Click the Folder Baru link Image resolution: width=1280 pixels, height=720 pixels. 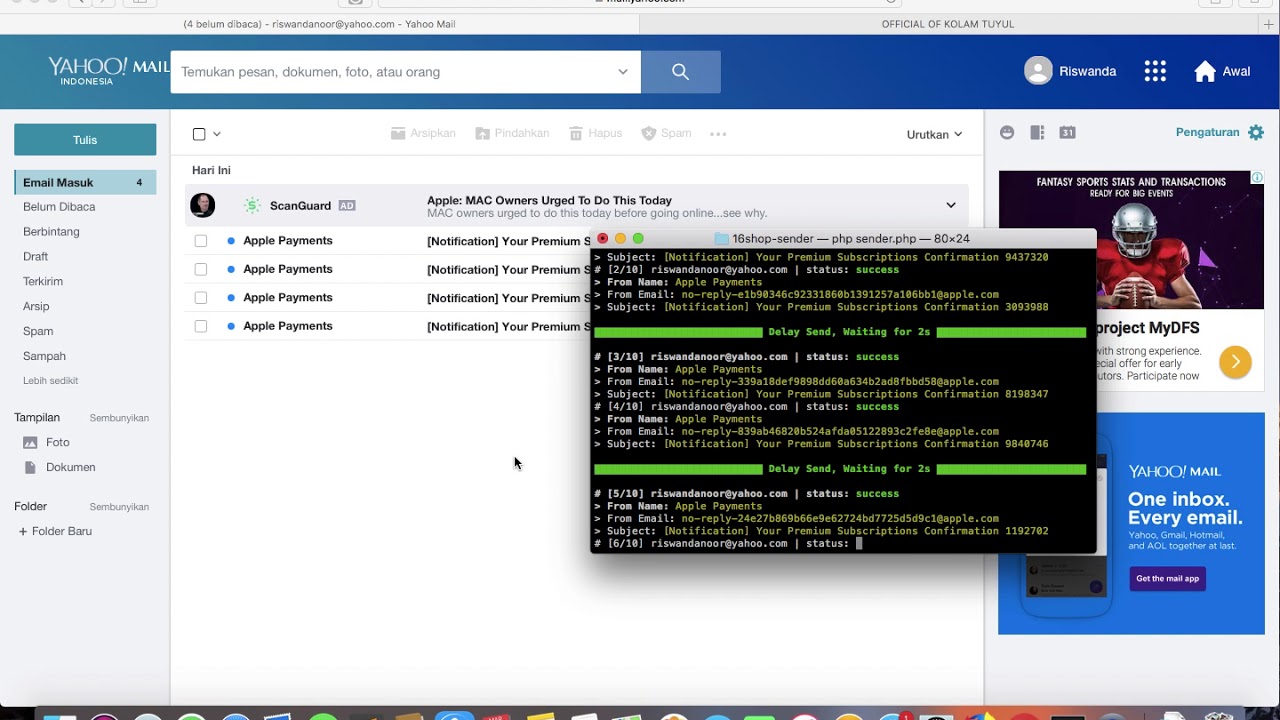(x=55, y=531)
